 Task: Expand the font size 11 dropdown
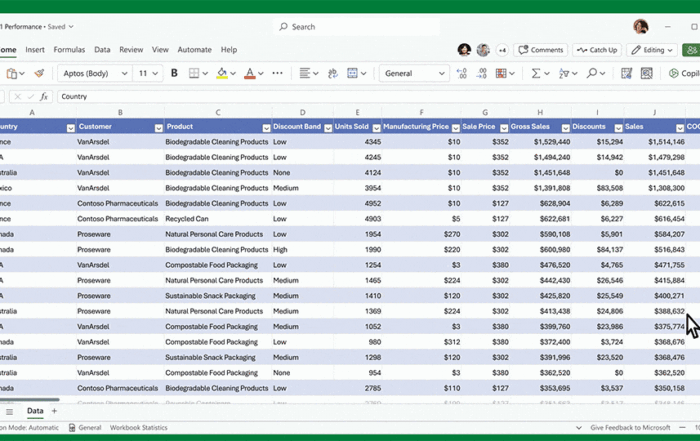[x=155, y=74]
